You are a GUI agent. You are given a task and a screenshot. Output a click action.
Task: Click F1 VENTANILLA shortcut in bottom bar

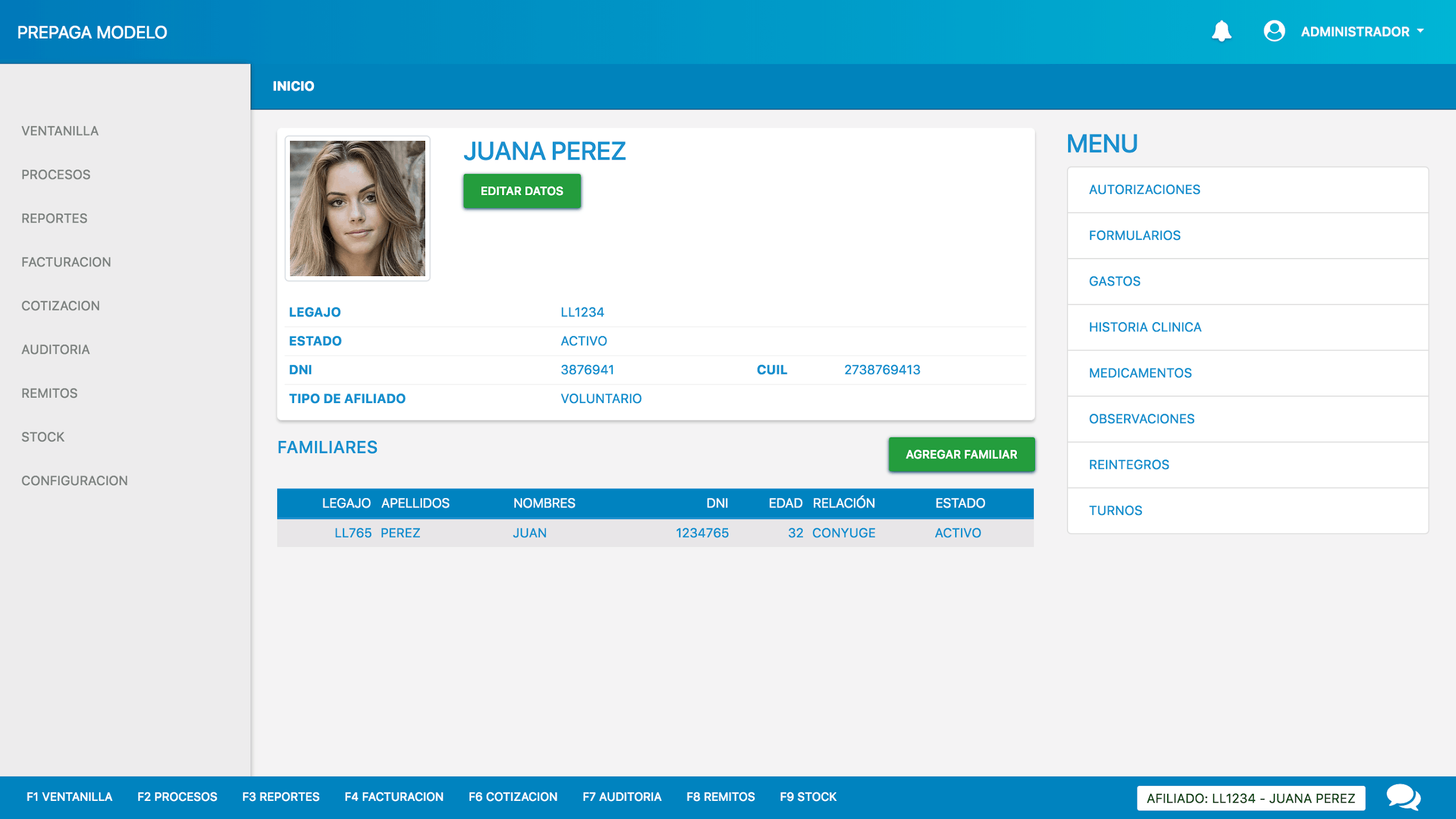pos(69,797)
